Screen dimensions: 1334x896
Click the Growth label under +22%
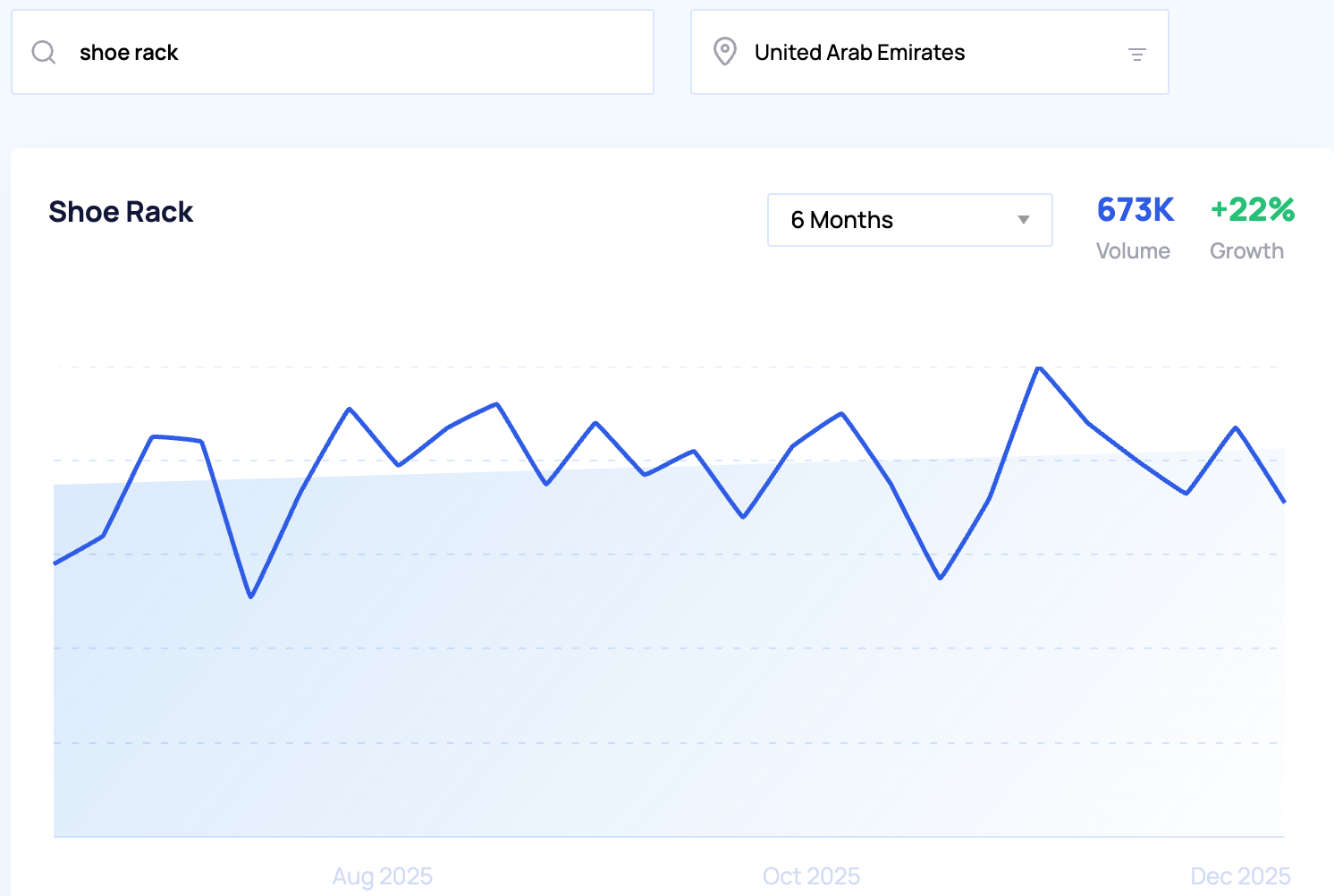pos(1246,251)
